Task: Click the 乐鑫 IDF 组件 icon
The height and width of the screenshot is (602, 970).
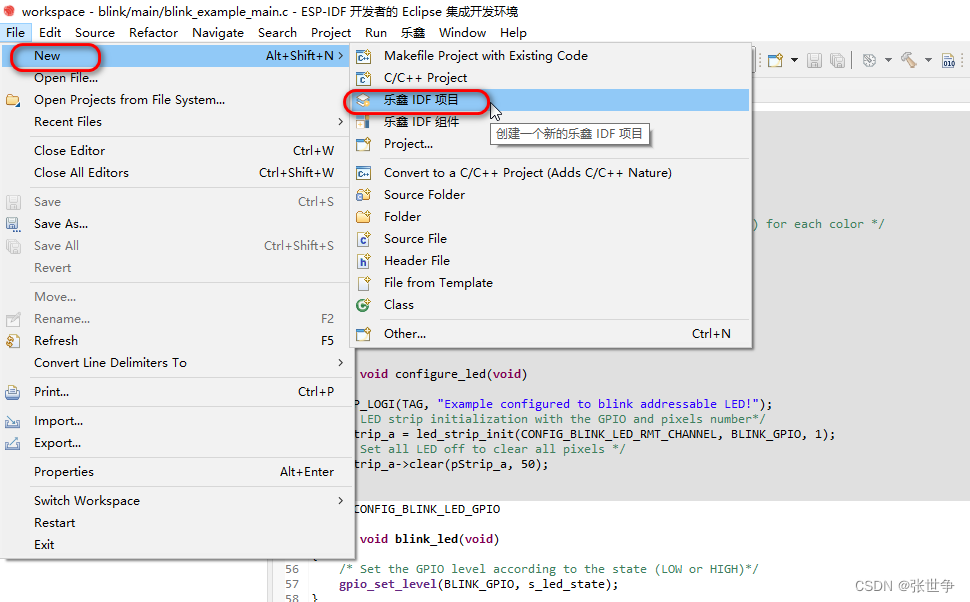Action: 364,122
